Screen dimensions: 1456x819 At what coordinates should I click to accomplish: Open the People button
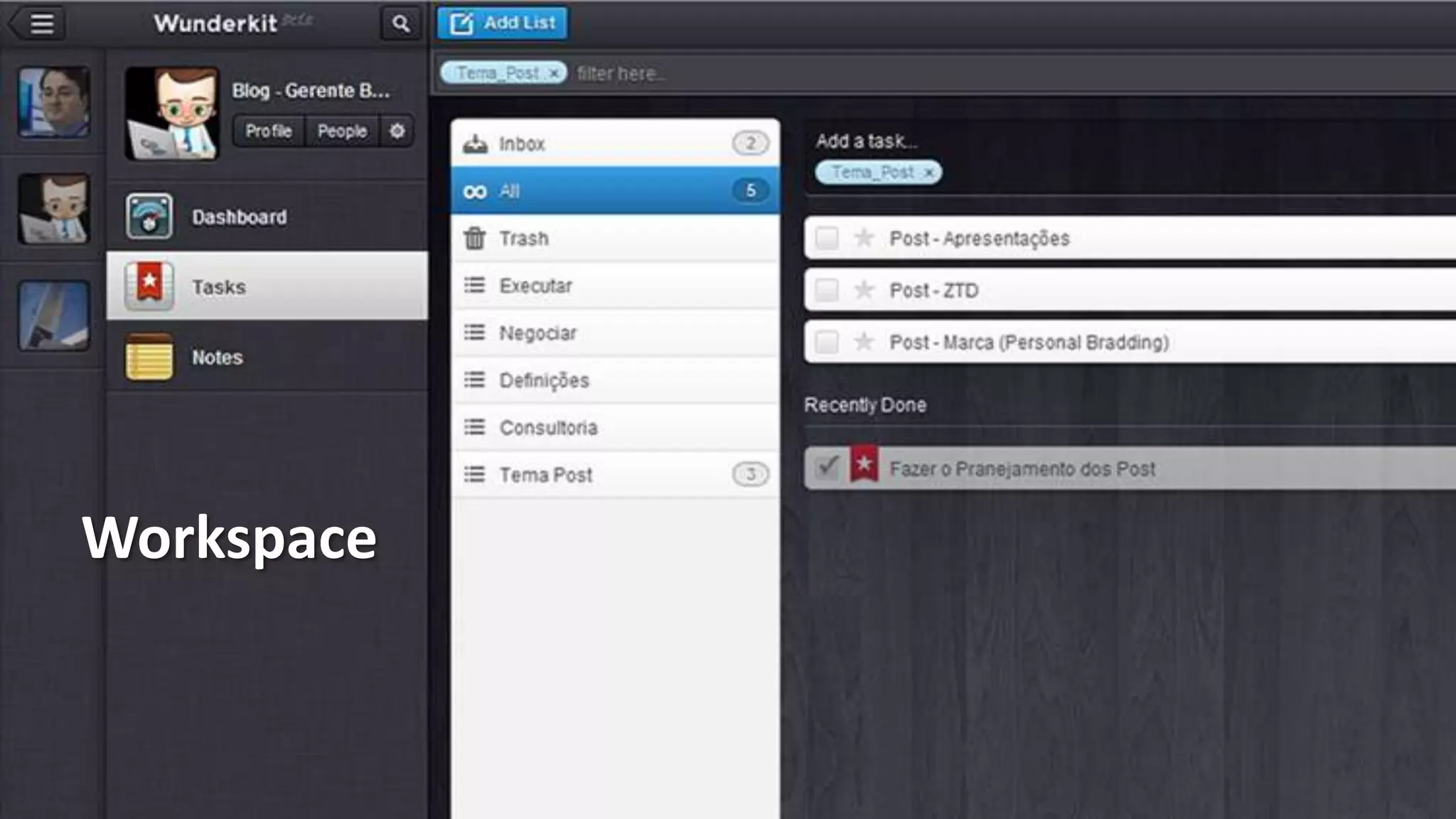[342, 131]
